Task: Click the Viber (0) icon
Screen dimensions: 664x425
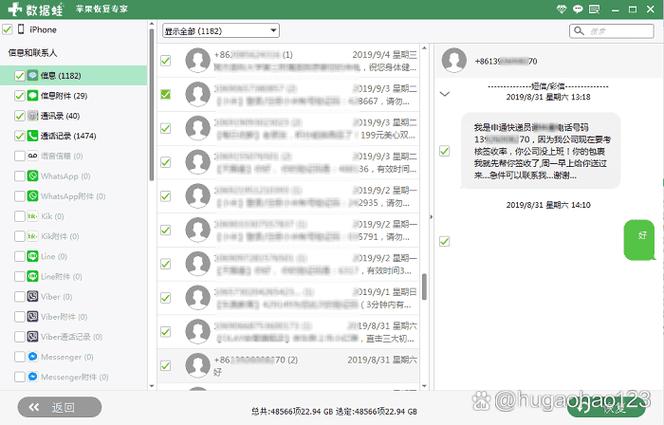Action: (x=33, y=296)
